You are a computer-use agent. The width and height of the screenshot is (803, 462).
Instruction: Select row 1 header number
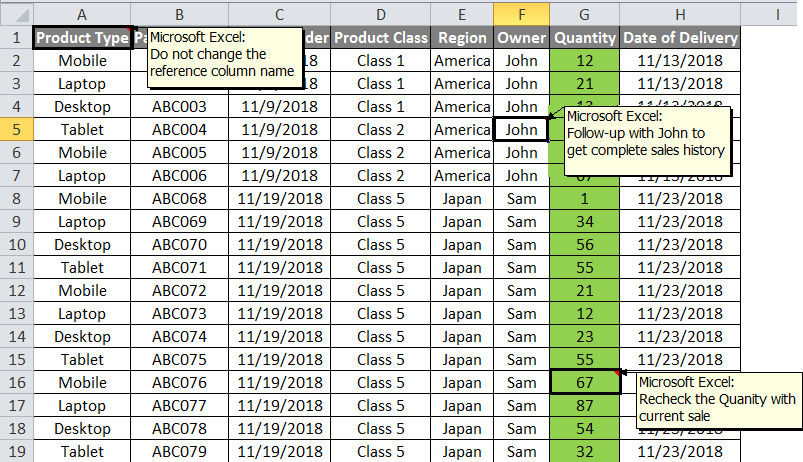(x=17, y=37)
